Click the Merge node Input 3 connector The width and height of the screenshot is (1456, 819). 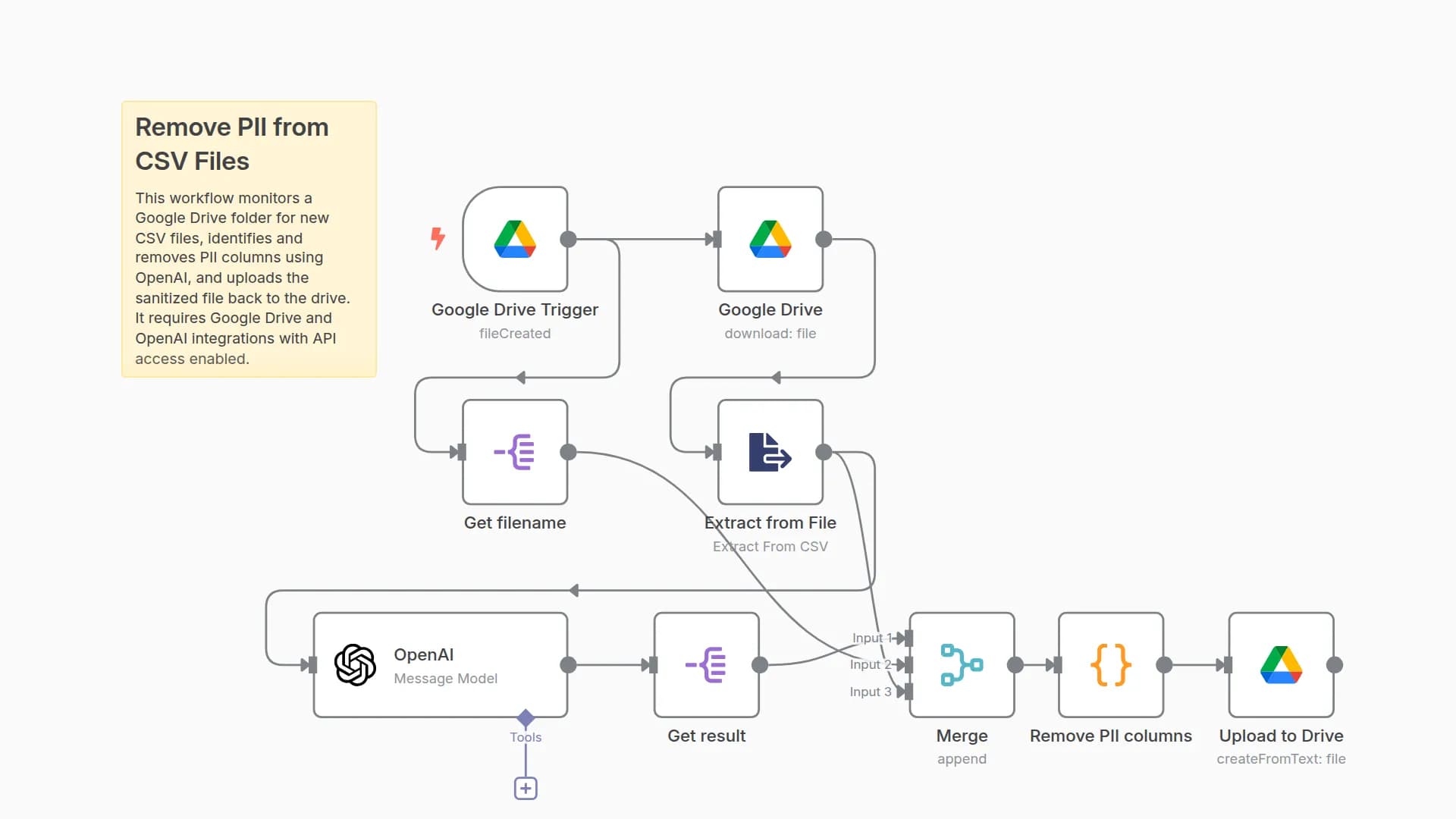tap(907, 692)
